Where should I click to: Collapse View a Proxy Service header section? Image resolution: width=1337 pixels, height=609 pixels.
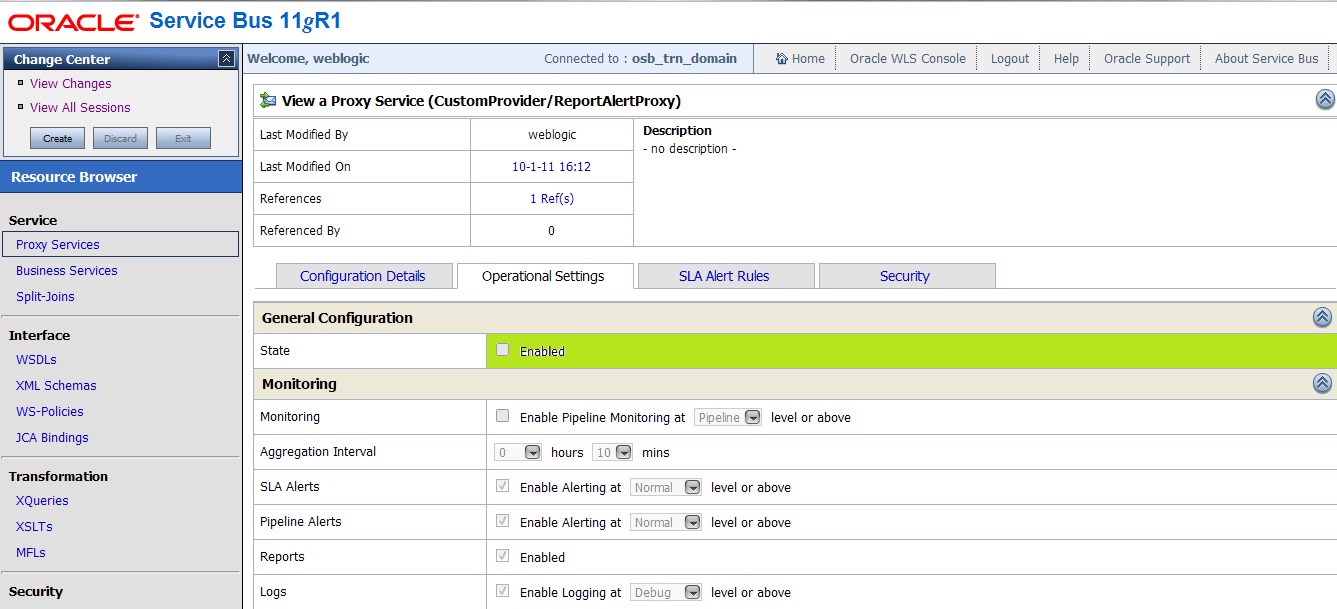(1325, 99)
